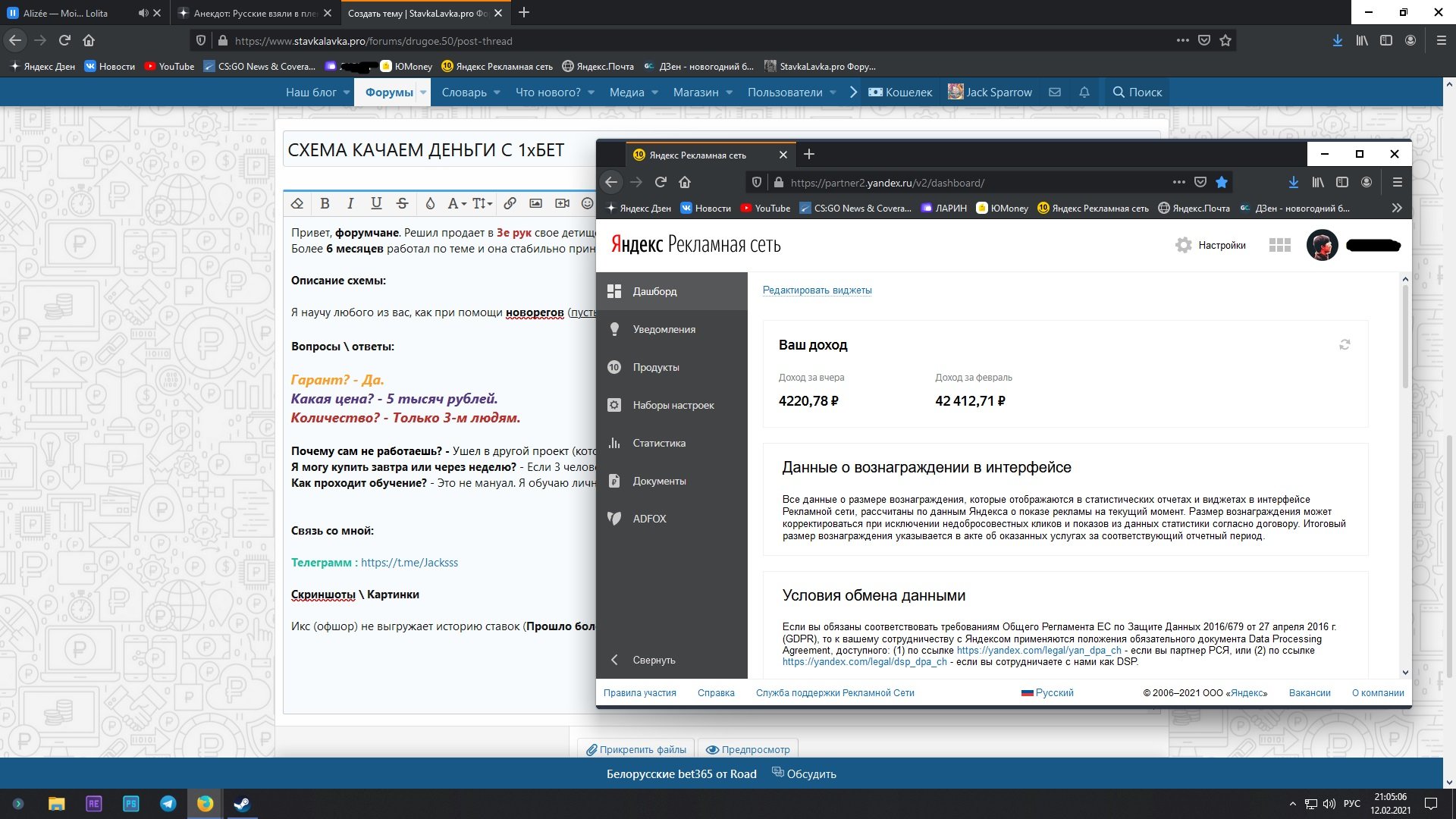Screen dimensions: 1456x819
Task: Open smilies picker in editor toolbar
Action: coord(587,203)
